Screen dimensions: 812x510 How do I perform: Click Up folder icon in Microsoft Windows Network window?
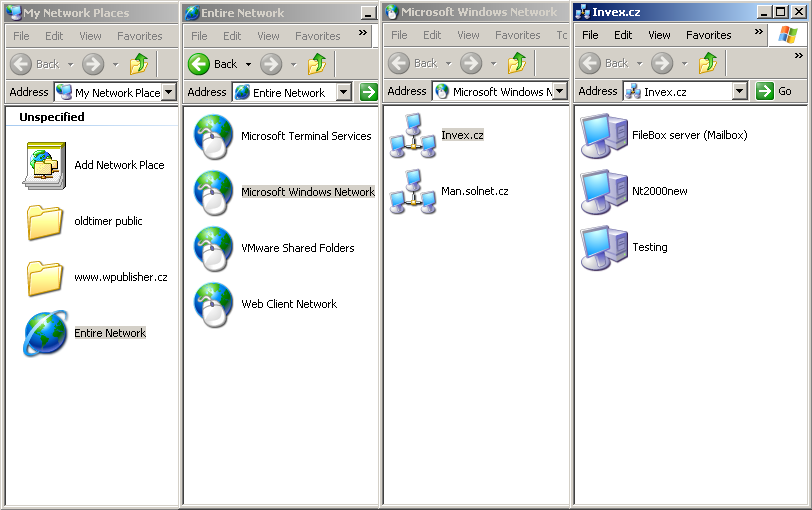point(517,63)
